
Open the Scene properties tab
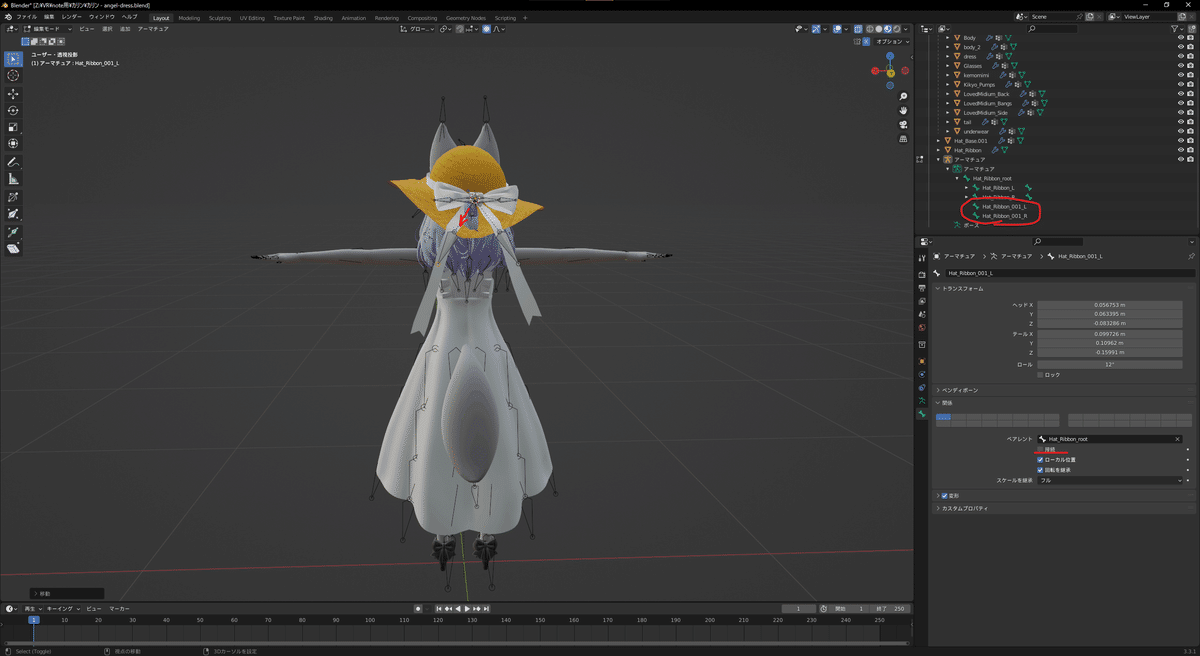click(922, 314)
